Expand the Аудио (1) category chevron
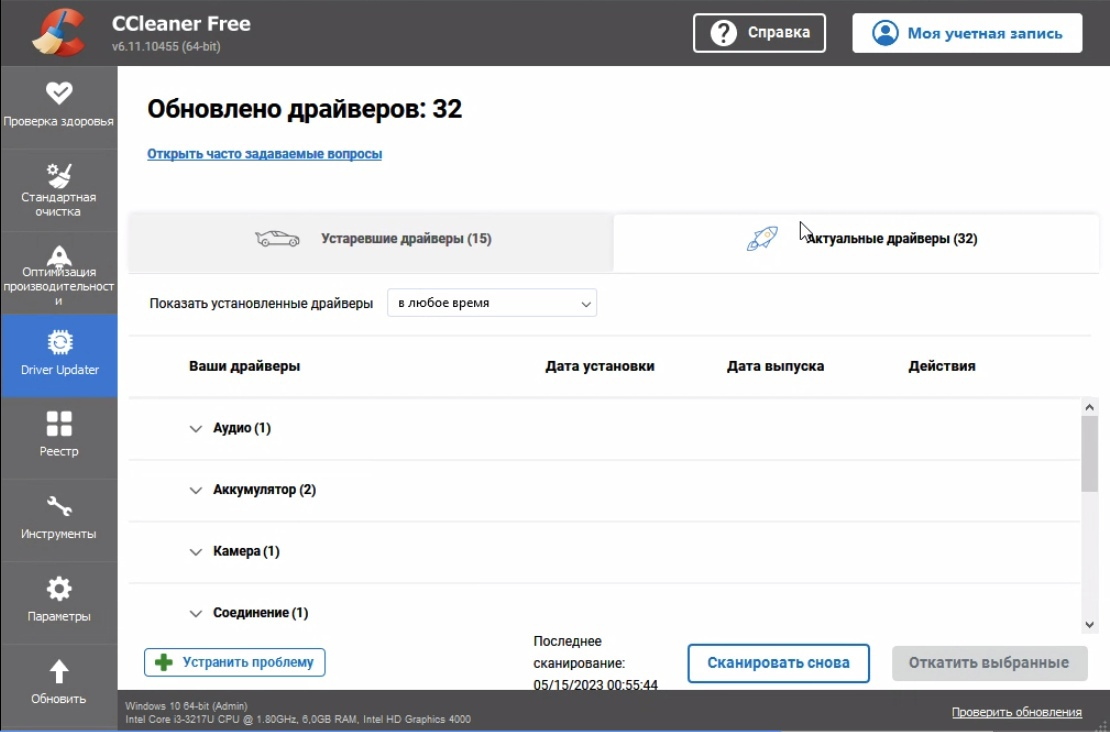This screenshot has width=1110, height=732. pos(195,428)
